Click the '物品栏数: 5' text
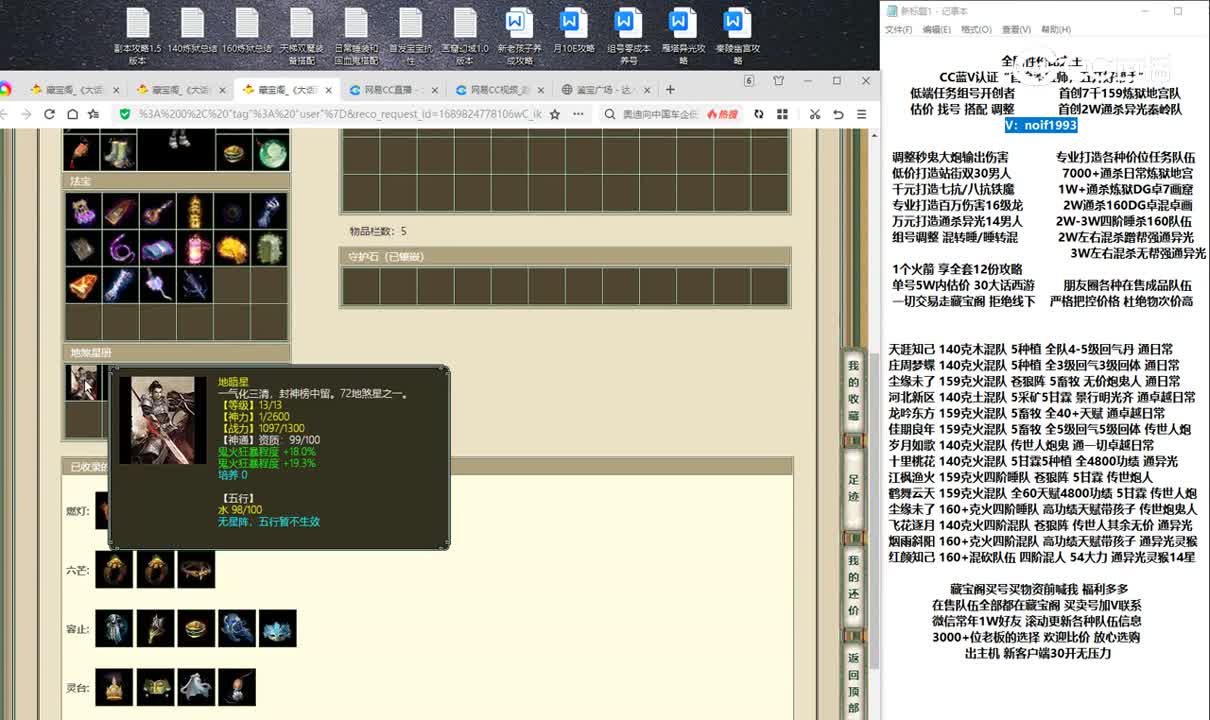 point(378,231)
